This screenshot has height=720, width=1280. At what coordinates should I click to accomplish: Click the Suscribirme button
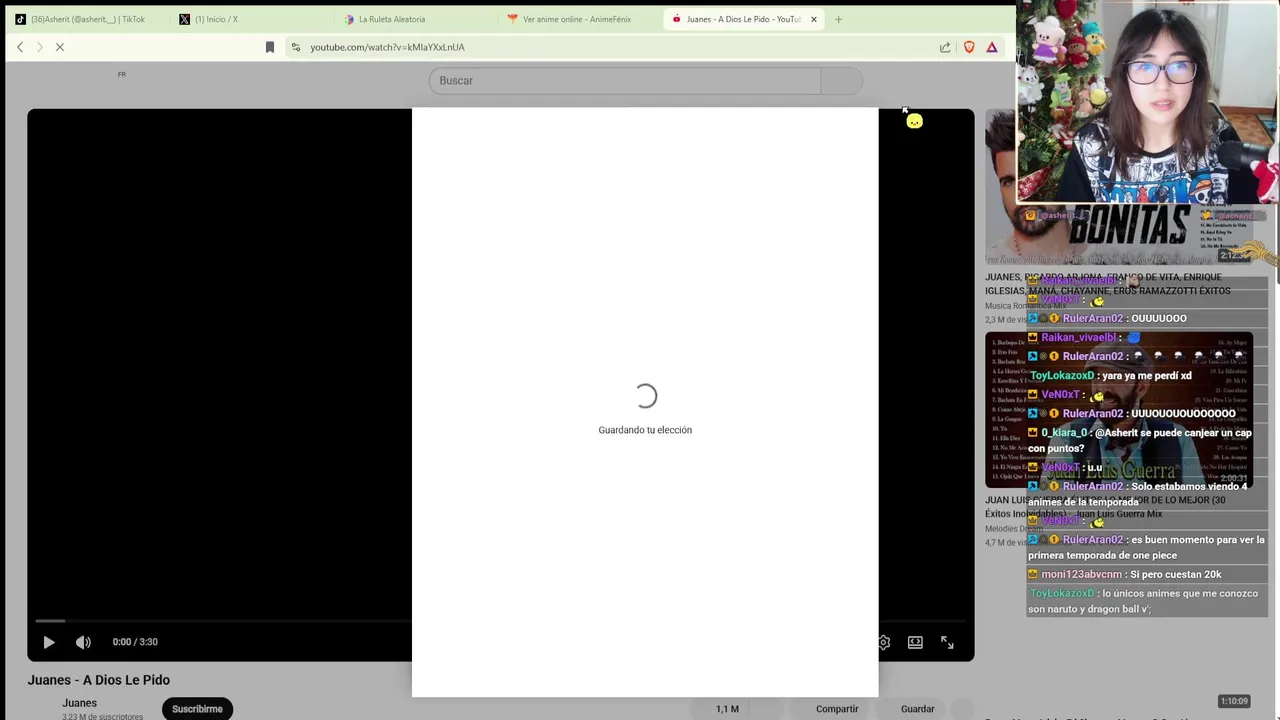pyautogui.click(x=197, y=708)
